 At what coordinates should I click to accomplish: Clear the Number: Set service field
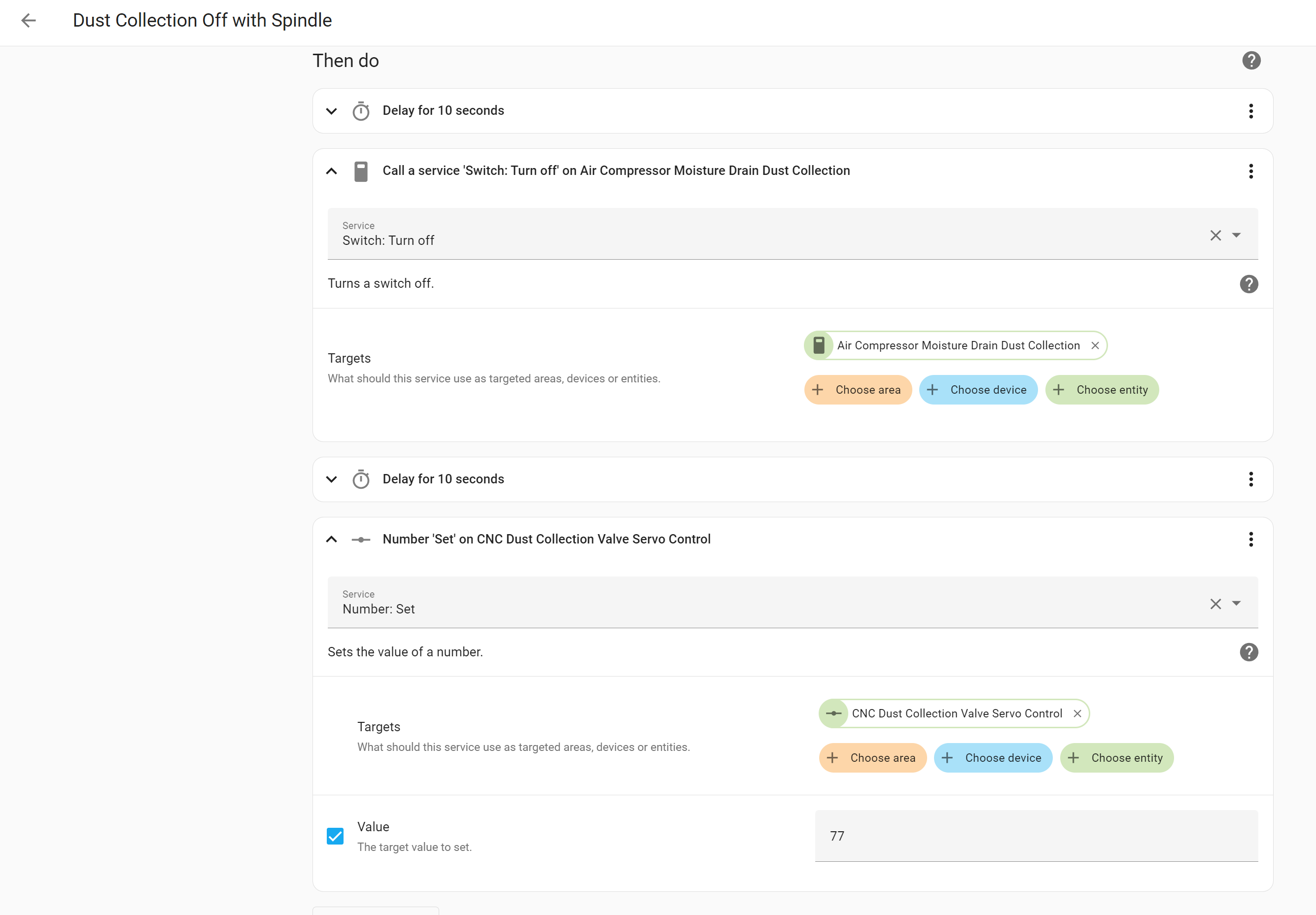coord(1215,603)
